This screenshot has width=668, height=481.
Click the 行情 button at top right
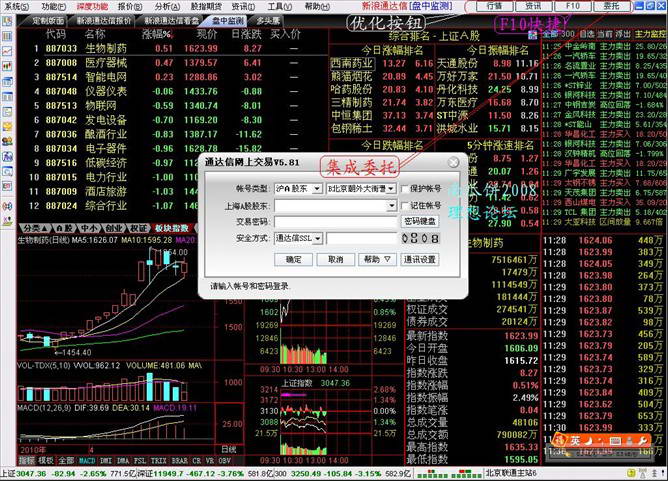pyautogui.click(x=494, y=6)
